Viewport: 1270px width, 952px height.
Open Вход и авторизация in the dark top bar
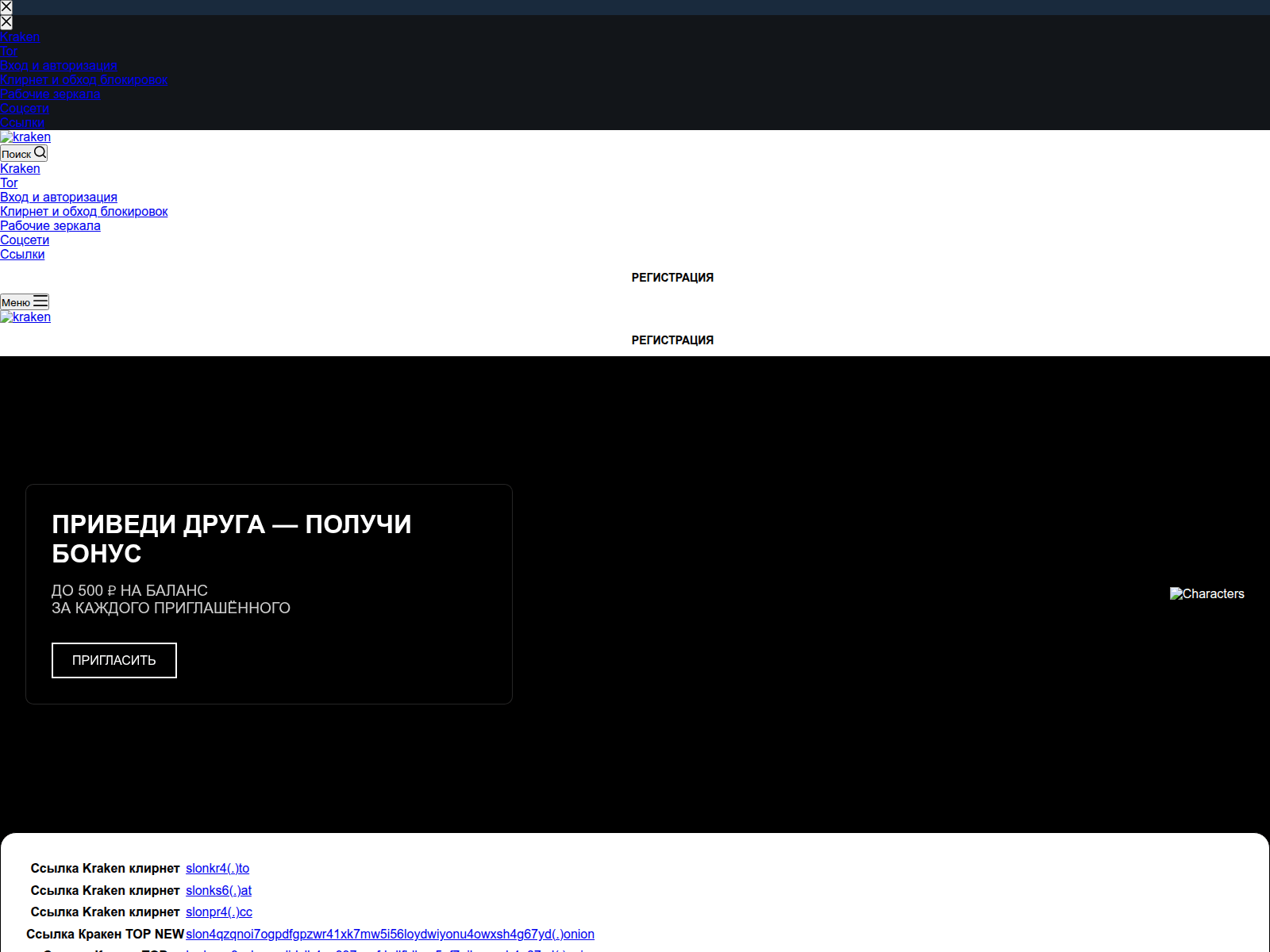coord(59,65)
